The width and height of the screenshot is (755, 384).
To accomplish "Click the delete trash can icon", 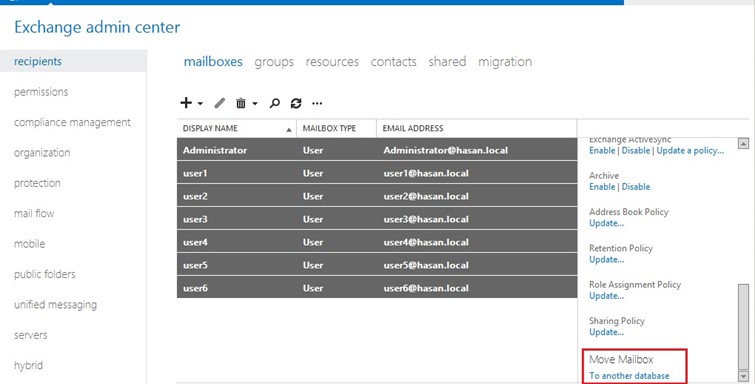I will coord(241,103).
